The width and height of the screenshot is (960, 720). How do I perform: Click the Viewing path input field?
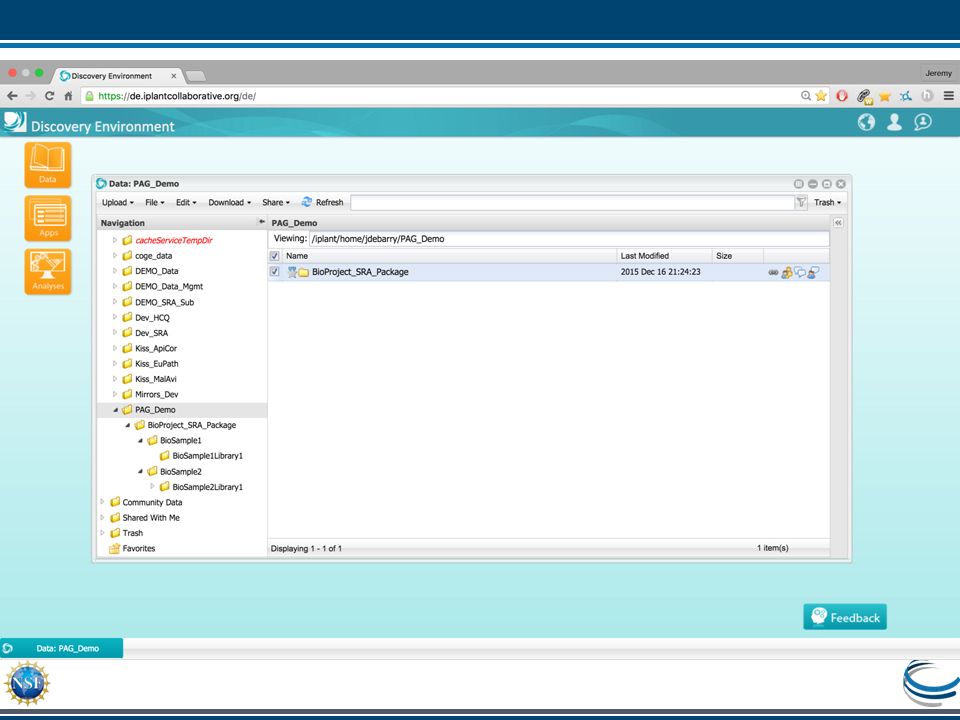(569, 239)
